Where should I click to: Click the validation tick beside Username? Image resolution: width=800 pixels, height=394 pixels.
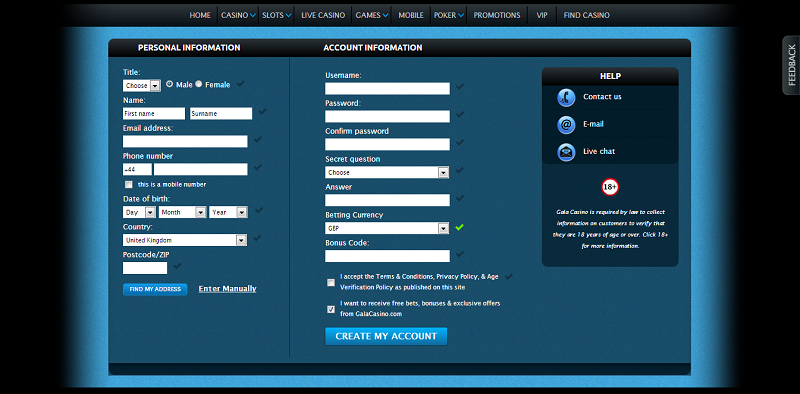pyautogui.click(x=460, y=87)
